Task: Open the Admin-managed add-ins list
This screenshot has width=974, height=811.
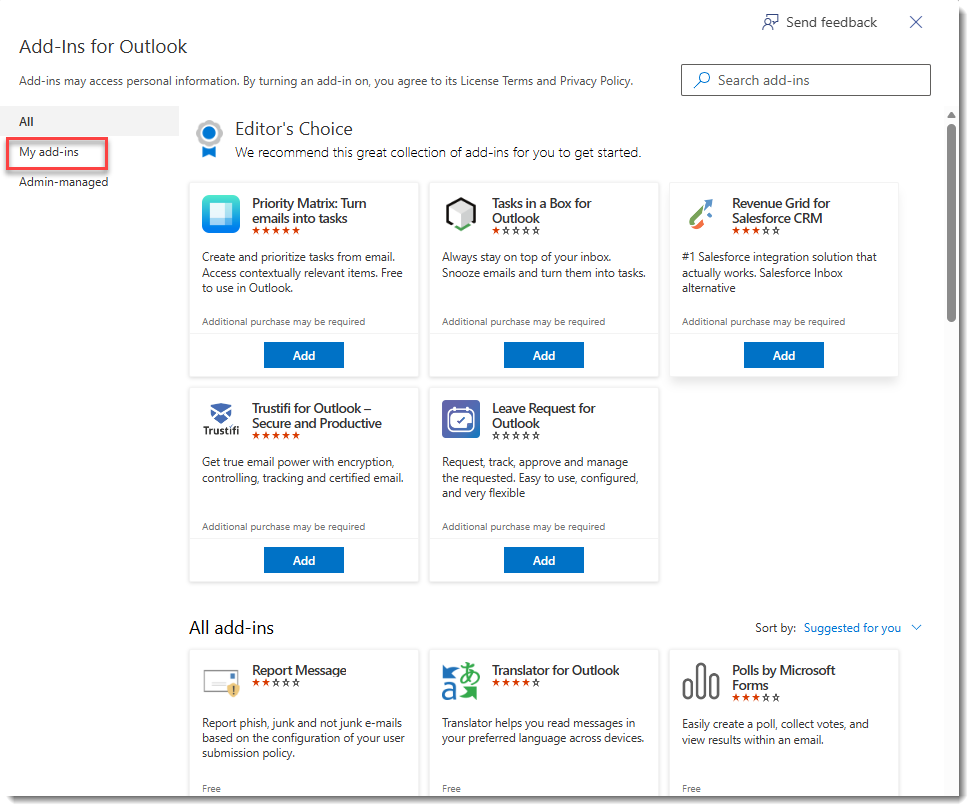Action: 64,182
